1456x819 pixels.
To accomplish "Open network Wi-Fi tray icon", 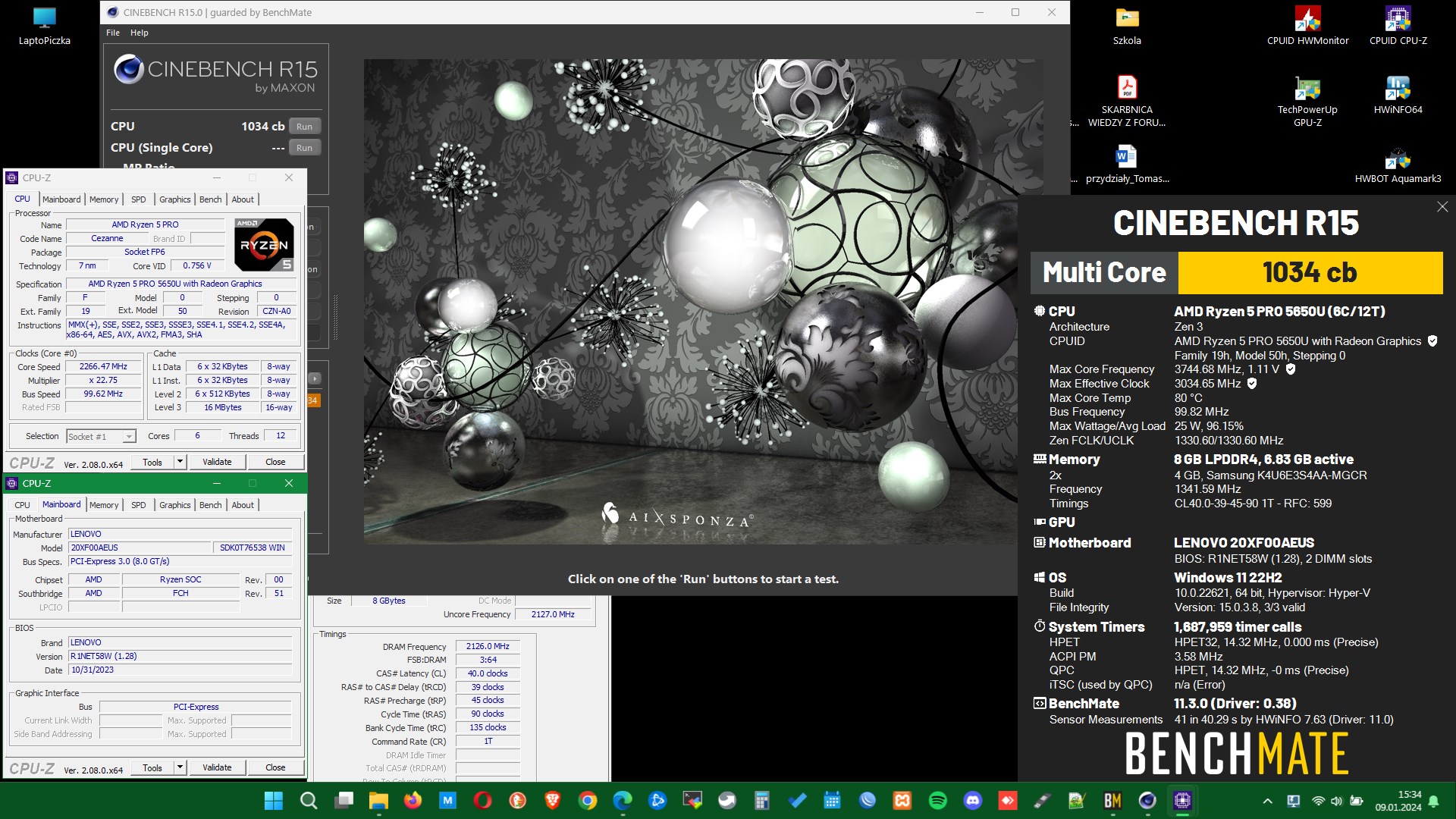I will coord(1319,801).
